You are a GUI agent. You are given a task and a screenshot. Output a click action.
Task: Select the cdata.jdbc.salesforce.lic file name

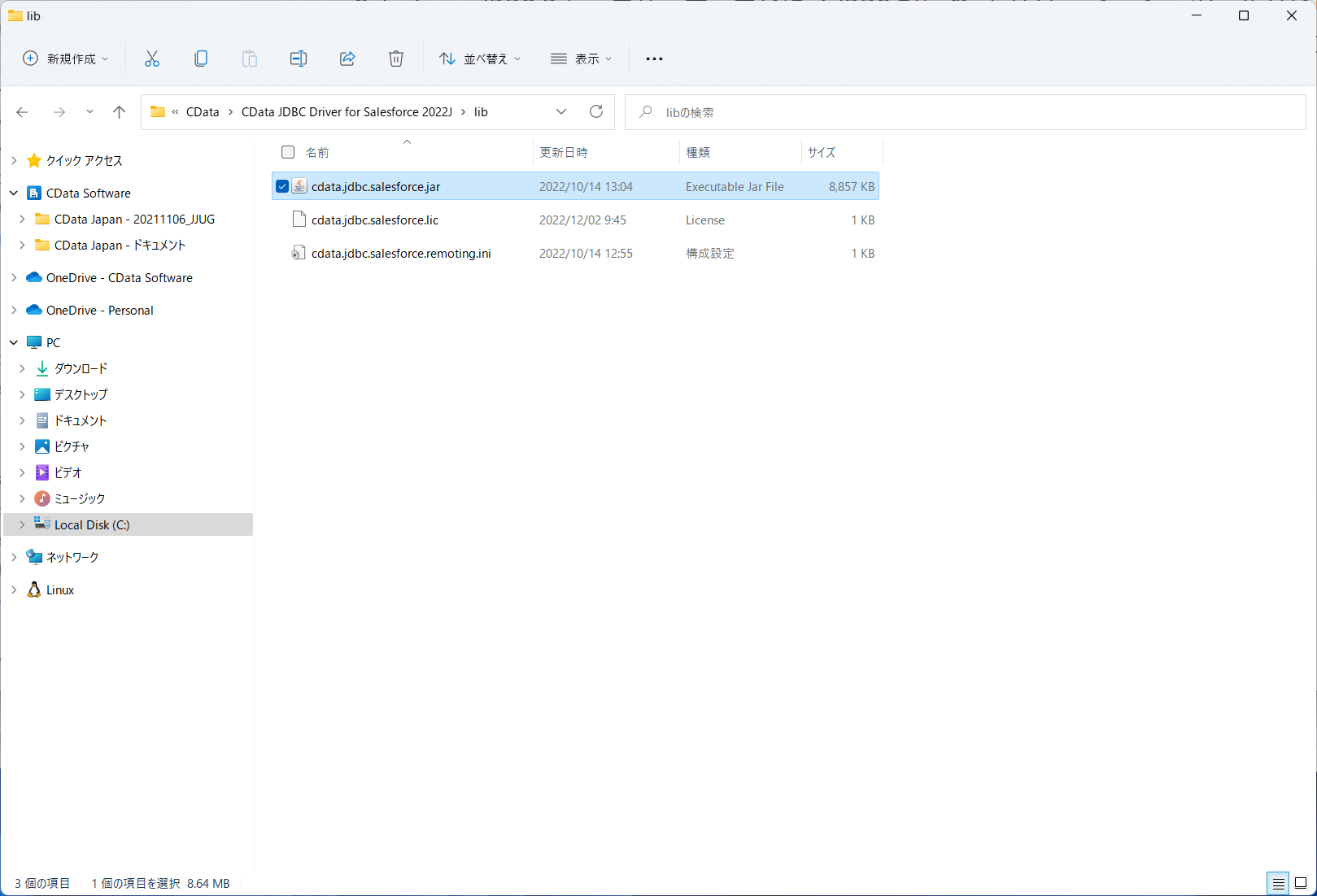pos(375,220)
